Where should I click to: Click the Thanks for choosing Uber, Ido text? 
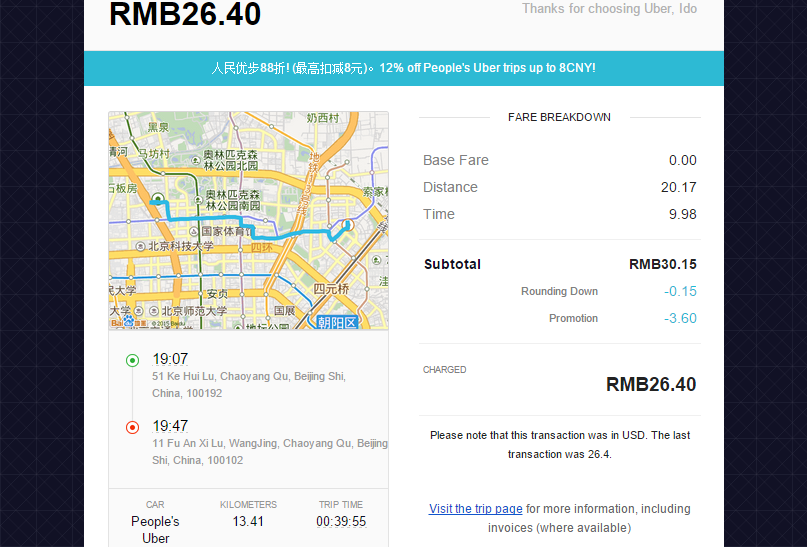pyautogui.click(x=609, y=9)
